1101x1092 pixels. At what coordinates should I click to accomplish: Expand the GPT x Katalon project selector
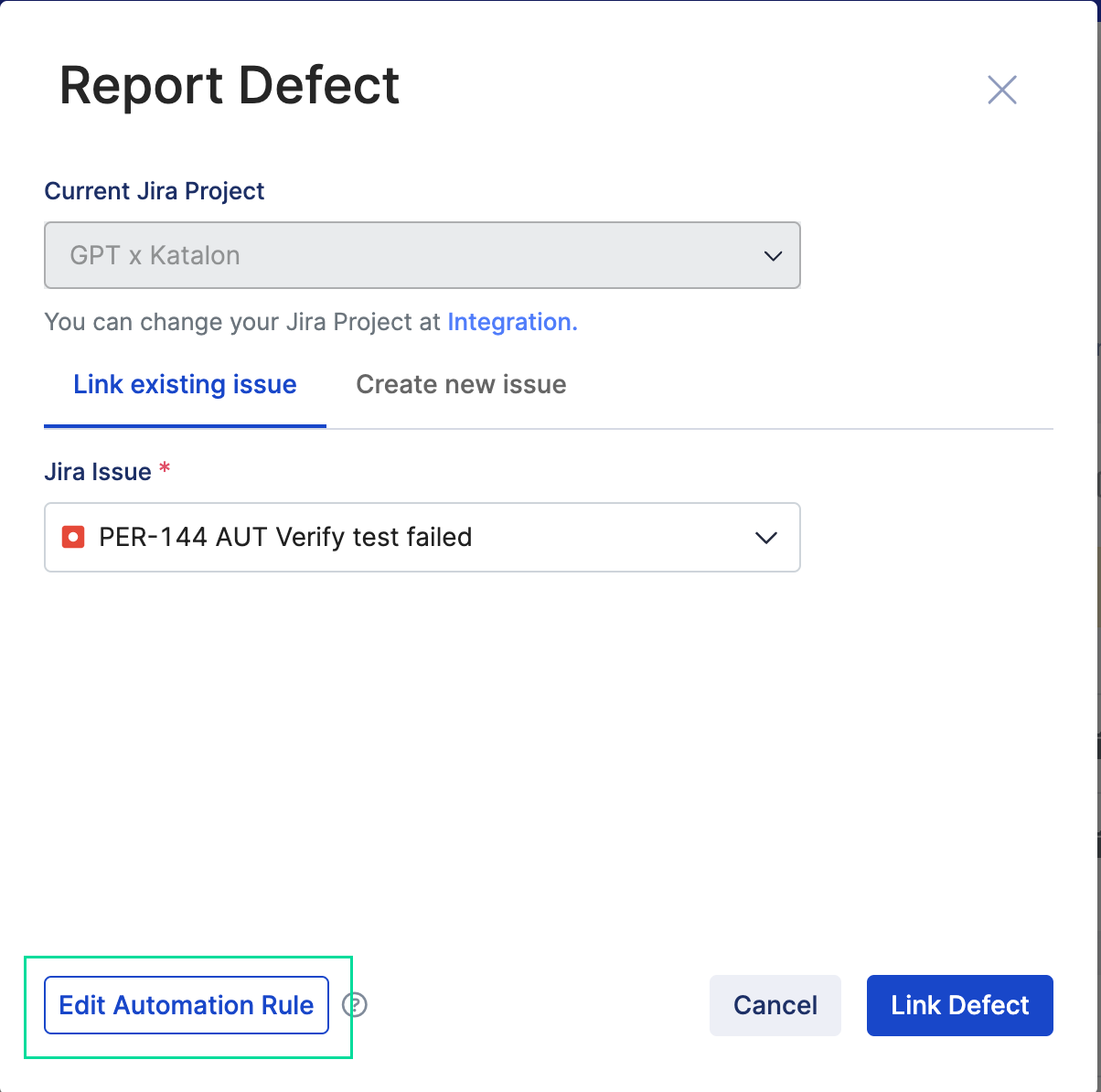pos(422,255)
